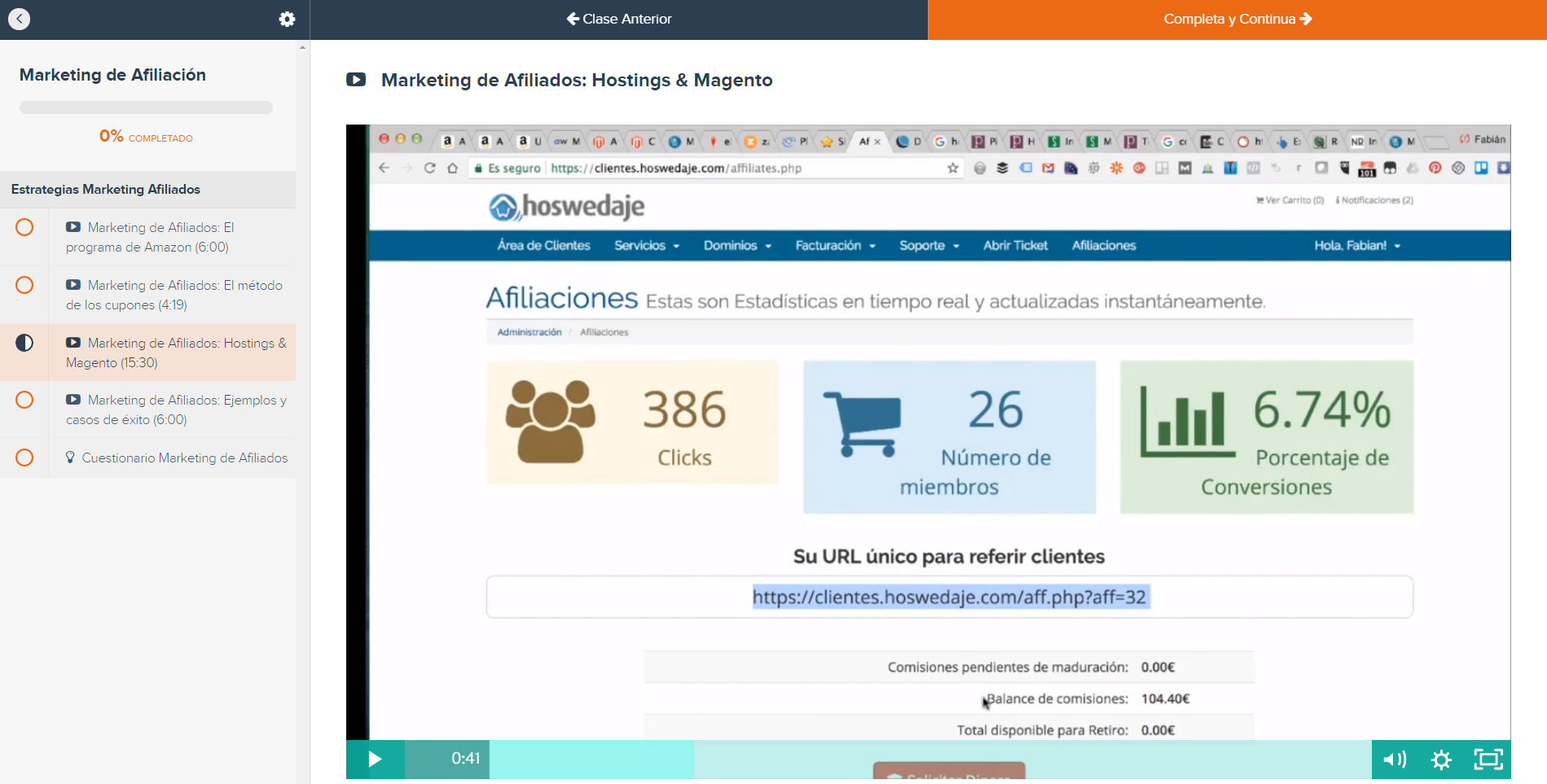Click Completa y Continua button

tap(1237, 19)
